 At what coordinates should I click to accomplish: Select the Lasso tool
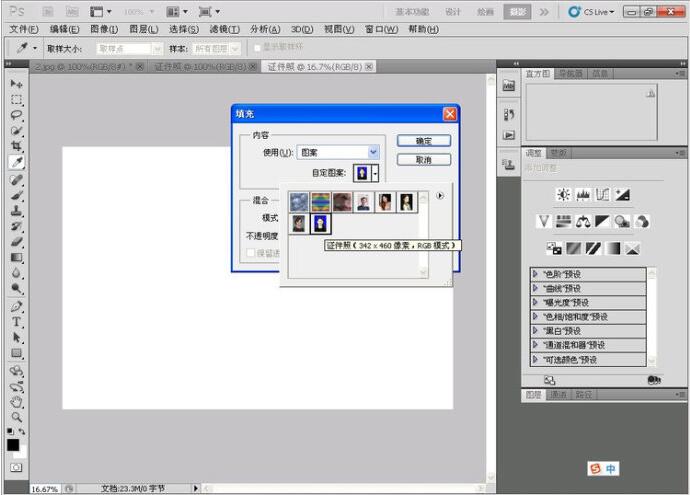pos(16,115)
